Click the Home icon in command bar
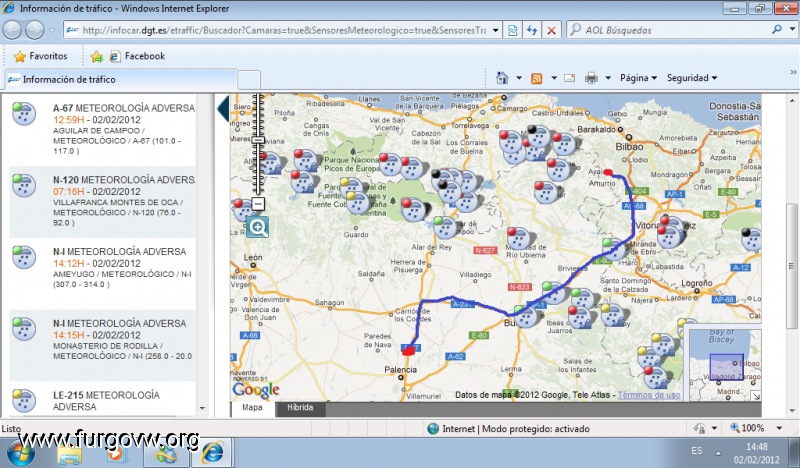This screenshot has width=800, height=468. 502,78
